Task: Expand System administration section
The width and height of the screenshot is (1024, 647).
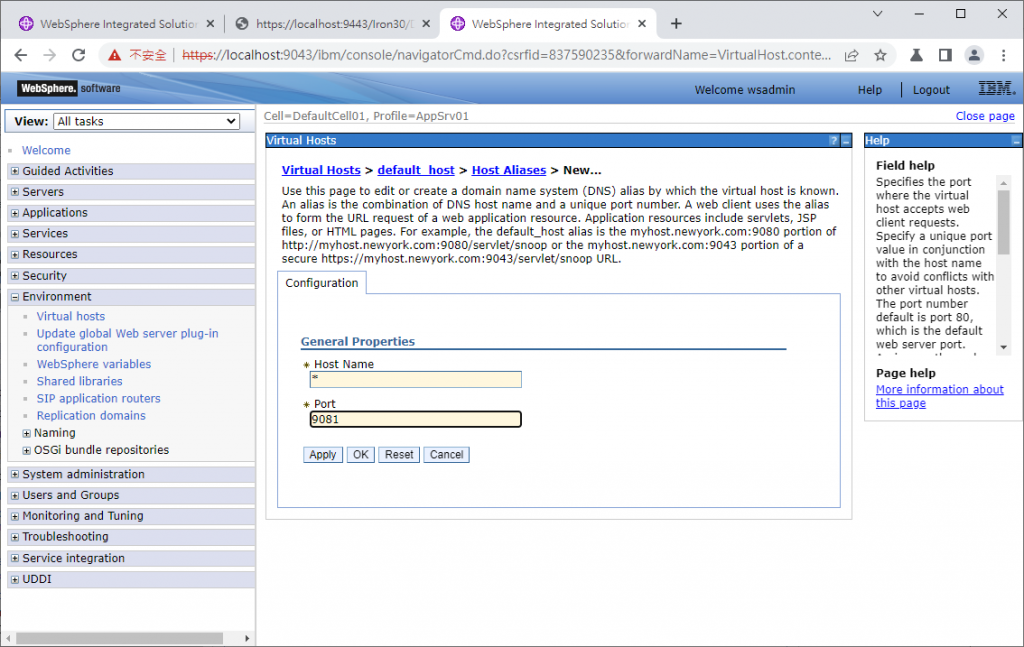Action: (15, 474)
